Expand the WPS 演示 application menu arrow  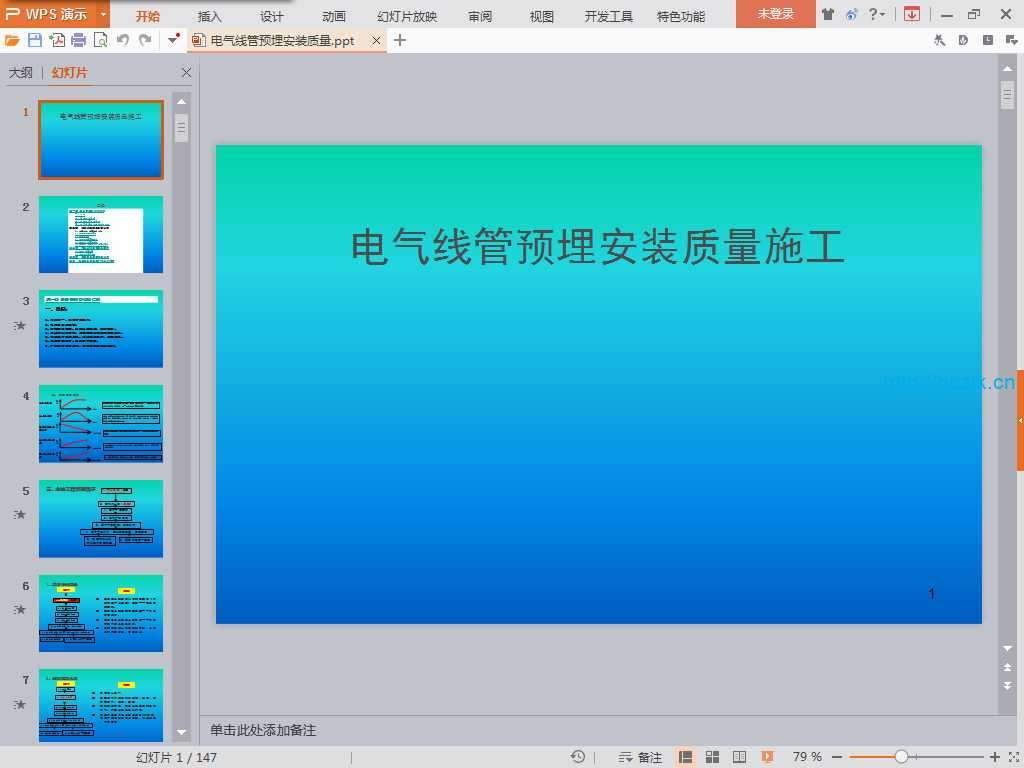click(x=103, y=15)
